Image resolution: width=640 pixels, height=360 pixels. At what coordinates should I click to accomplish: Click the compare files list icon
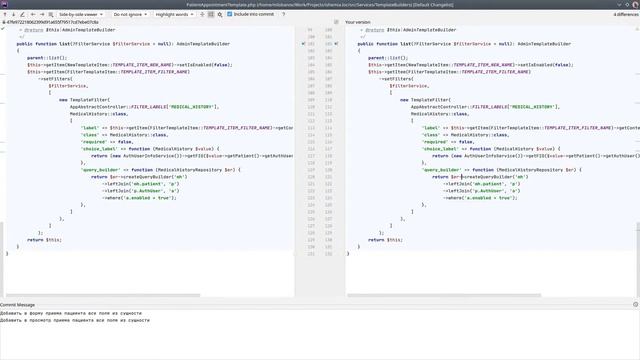51,14
